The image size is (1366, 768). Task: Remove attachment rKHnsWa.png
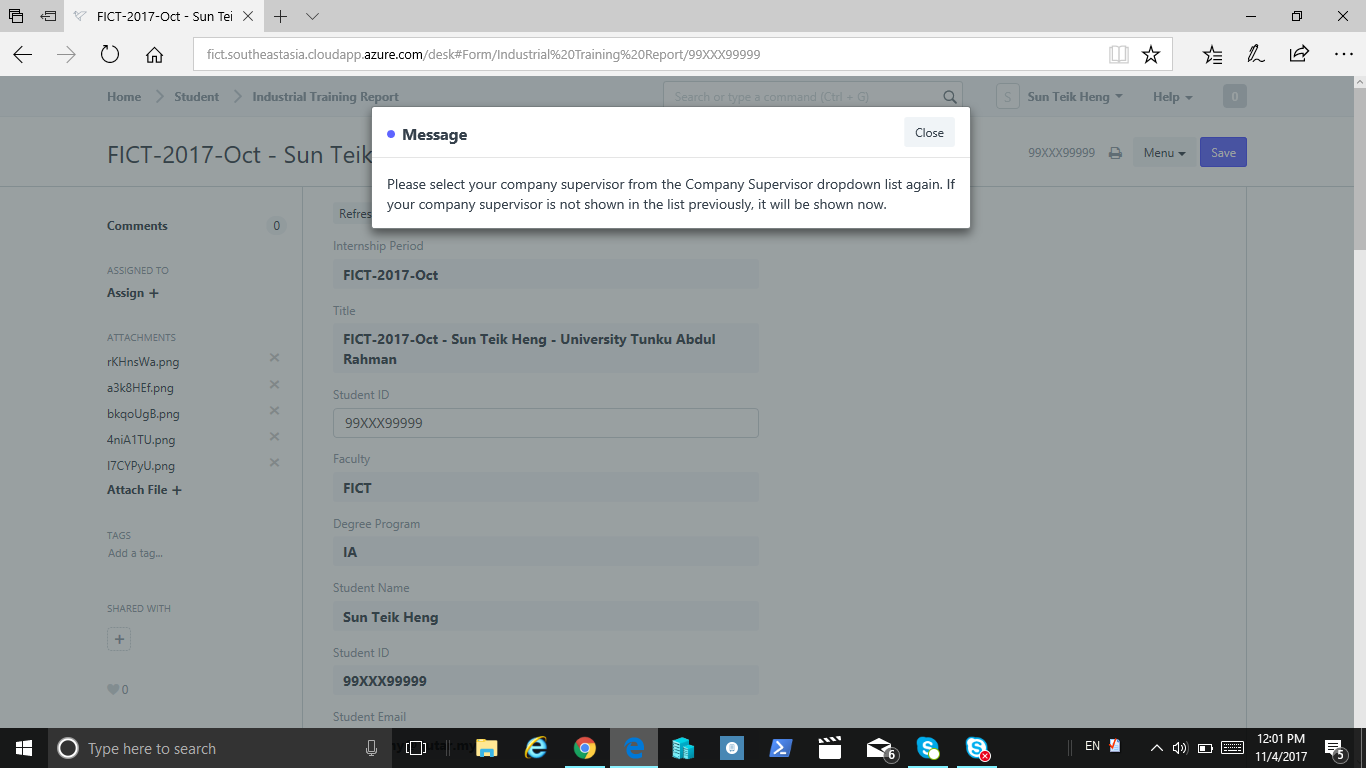[275, 358]
